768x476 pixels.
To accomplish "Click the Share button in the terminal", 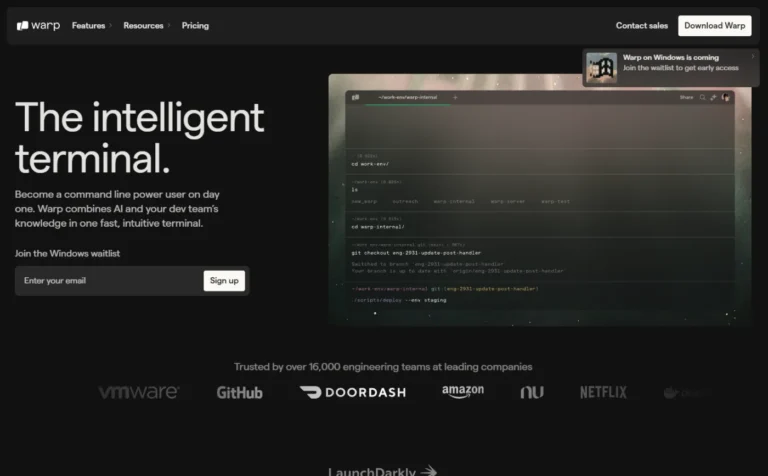I will pos(686,97).
